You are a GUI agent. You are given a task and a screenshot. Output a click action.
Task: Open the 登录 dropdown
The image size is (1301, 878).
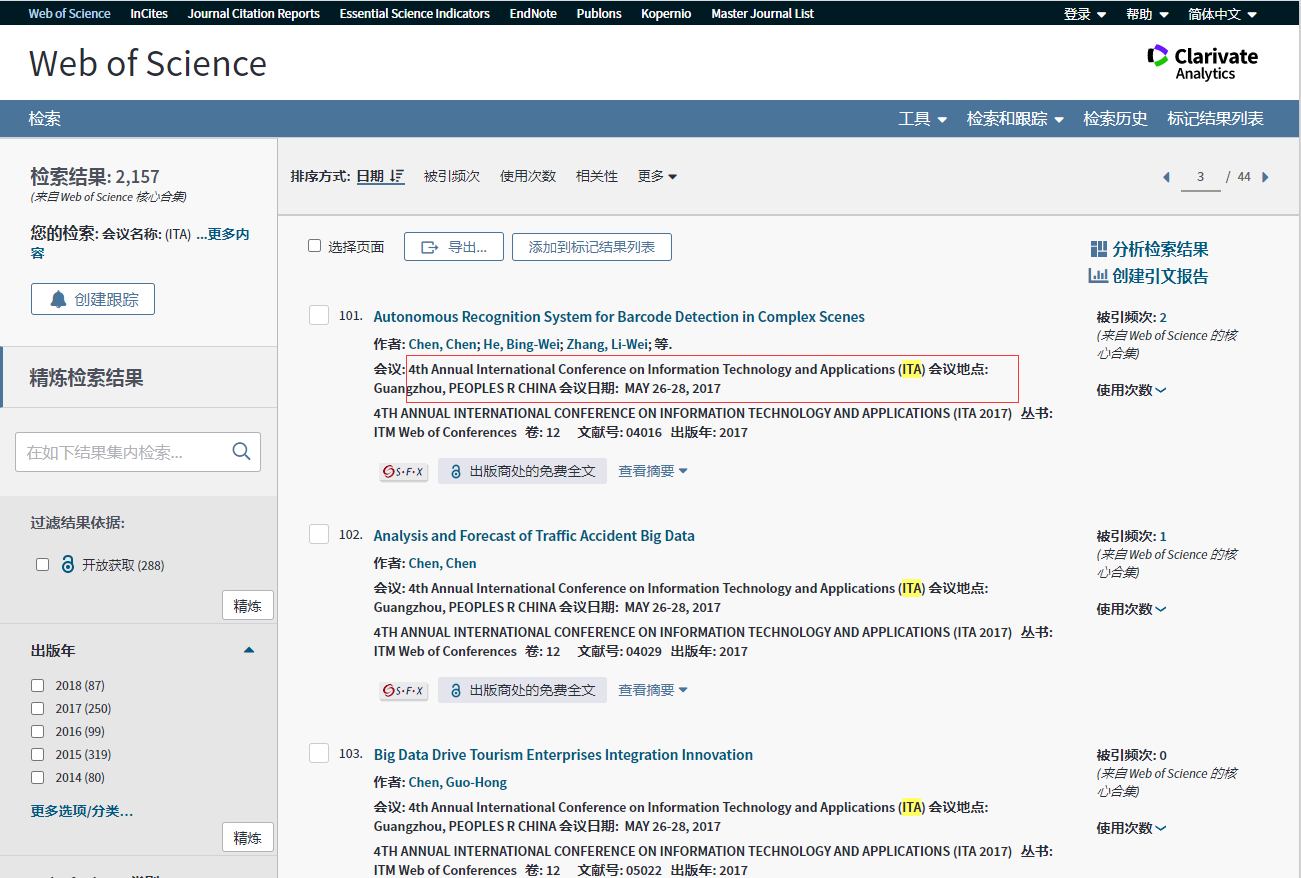click(x=1085, y=14)
